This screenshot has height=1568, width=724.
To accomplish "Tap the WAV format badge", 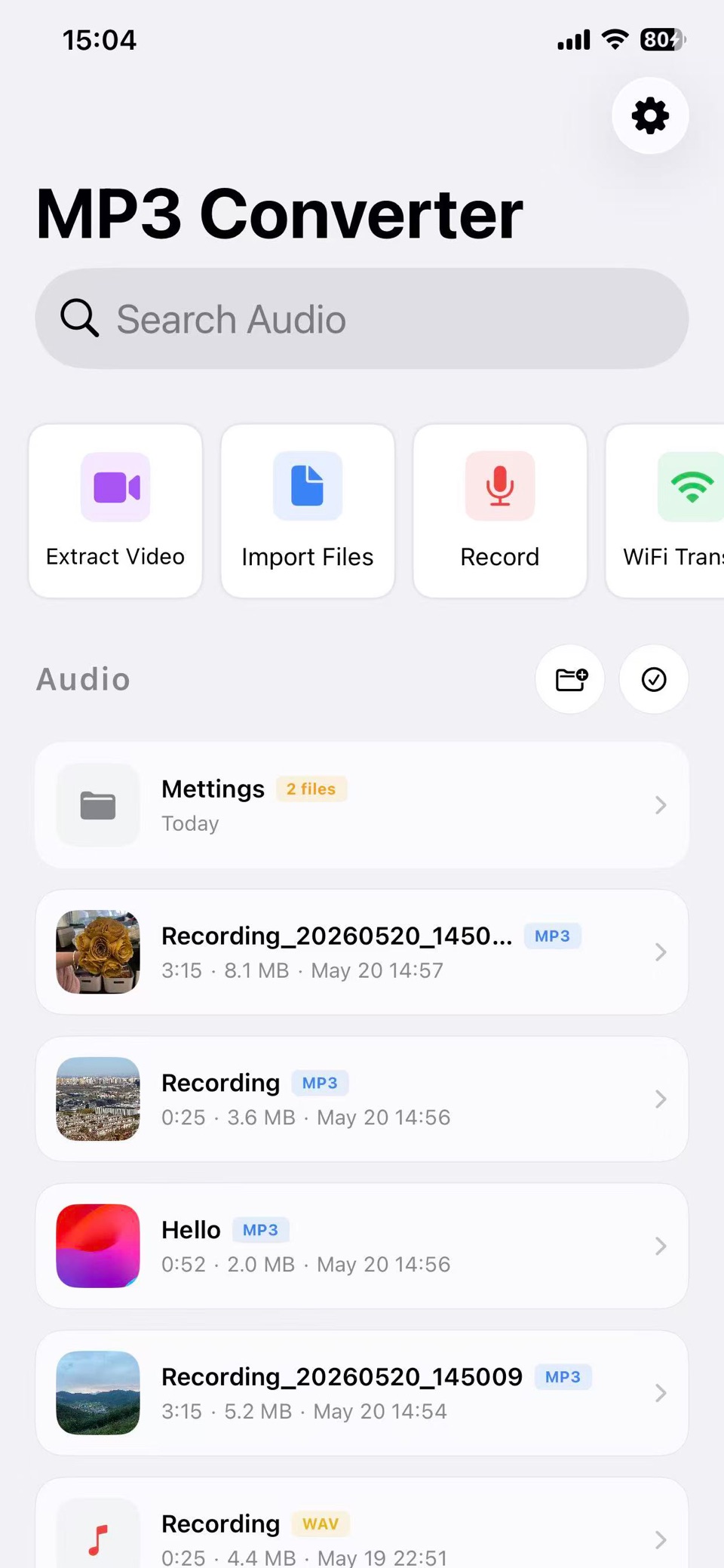I will point(321,1524).
